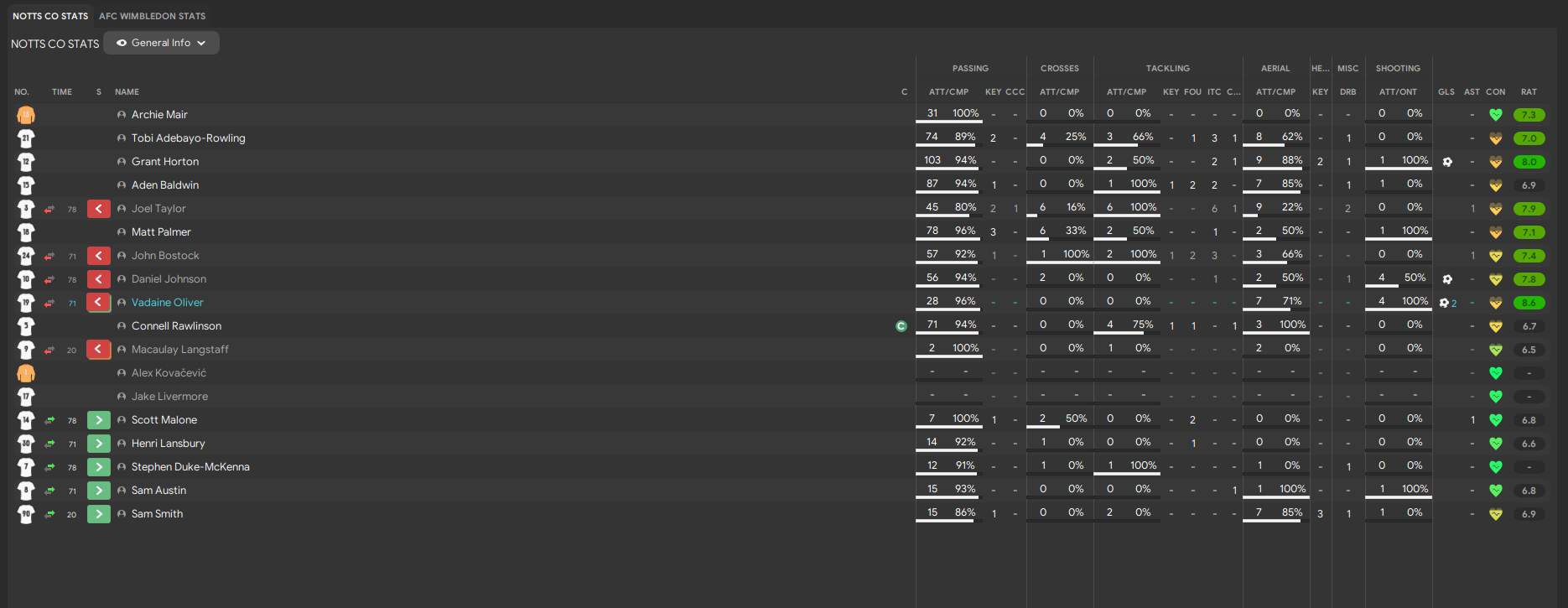The width and height of the screenshot is (1568, 608).
Task: Click Daniel Johnson's 50% shots on target value
Action: click(x=1415, y=278)
